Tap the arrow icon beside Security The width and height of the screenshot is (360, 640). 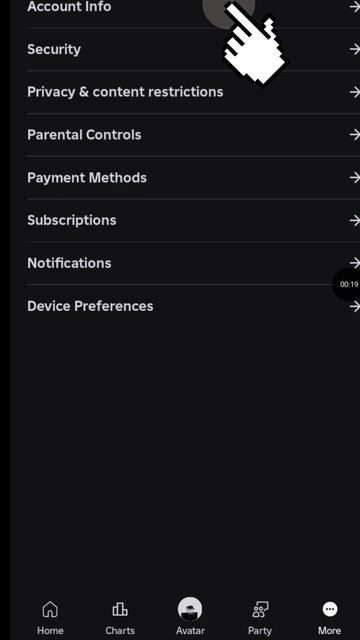(354, 49)
